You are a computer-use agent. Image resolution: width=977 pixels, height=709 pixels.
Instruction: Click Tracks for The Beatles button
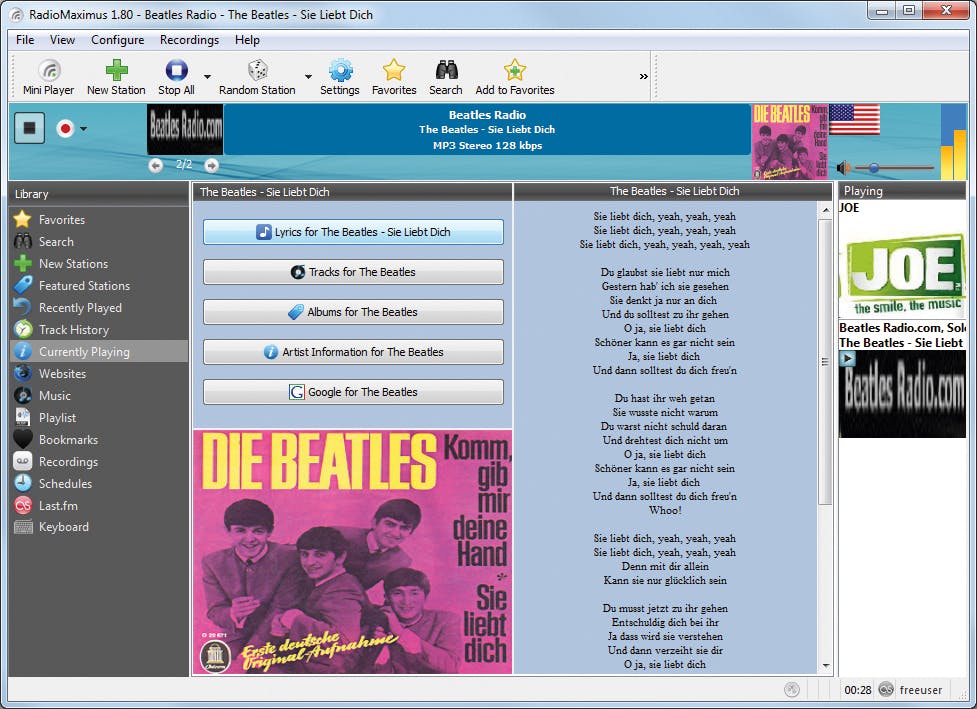(353, 272)
